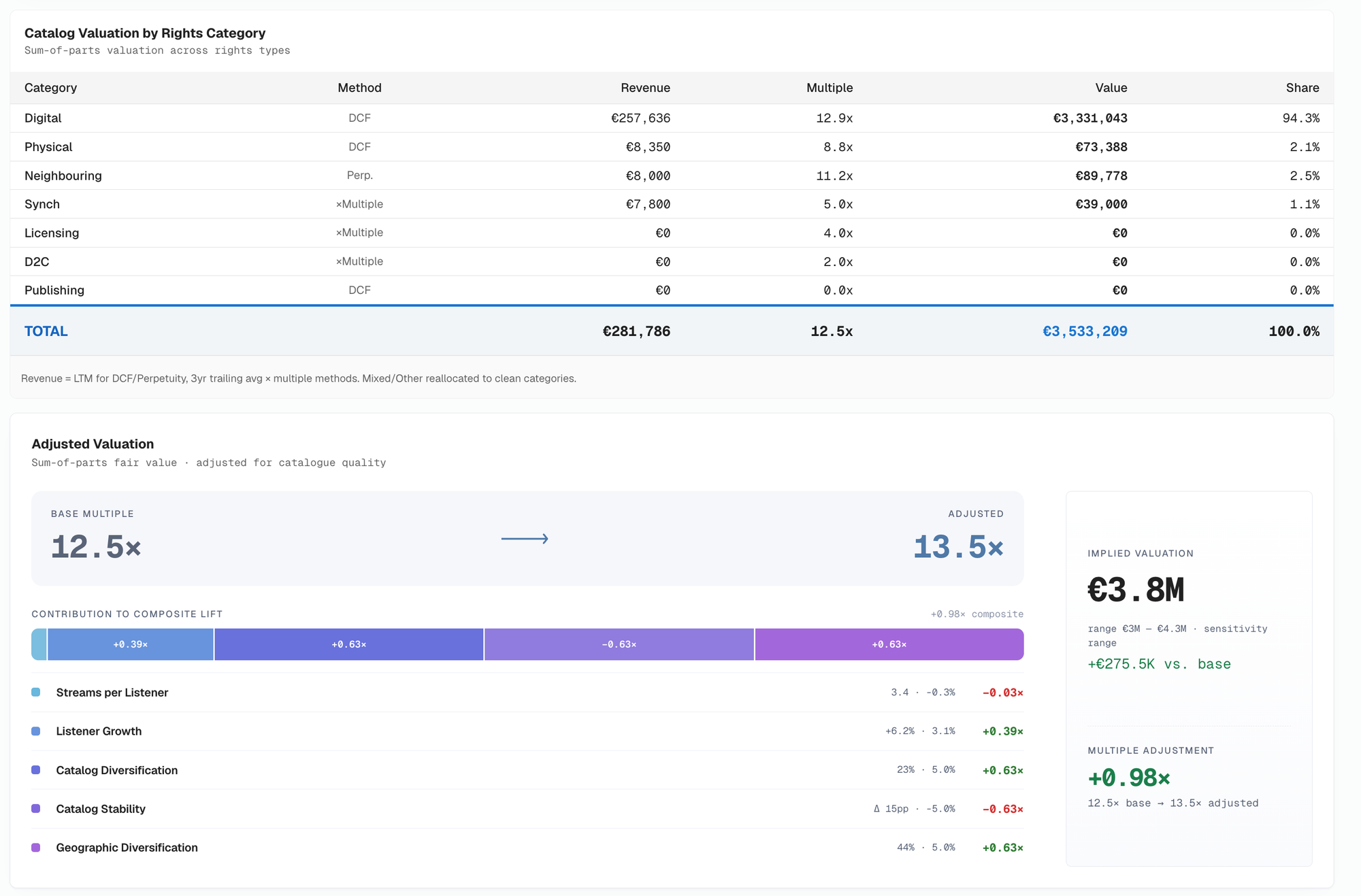
Task: Click the total value €3,533,209
Action: click(1085, 331)
